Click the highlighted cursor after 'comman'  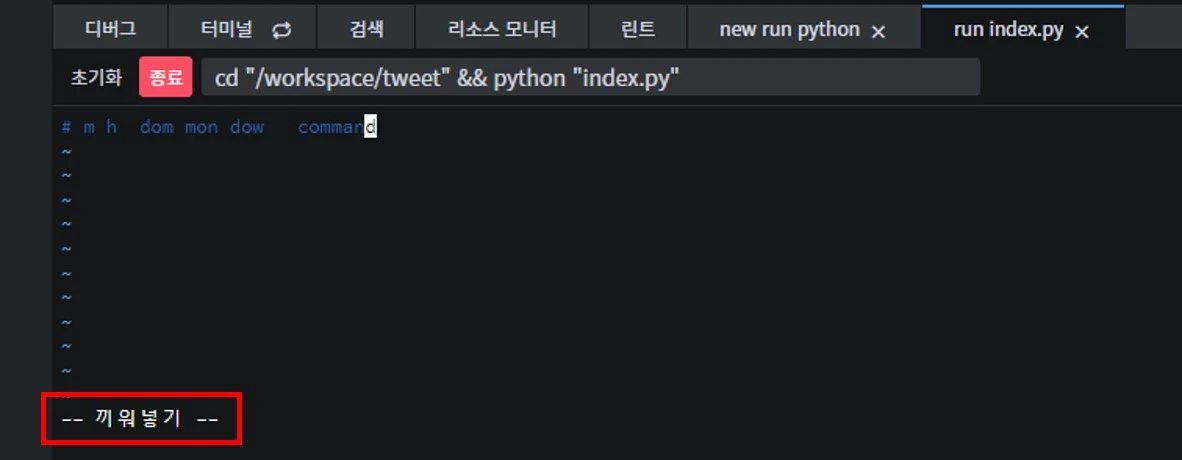tap(370, 127)
